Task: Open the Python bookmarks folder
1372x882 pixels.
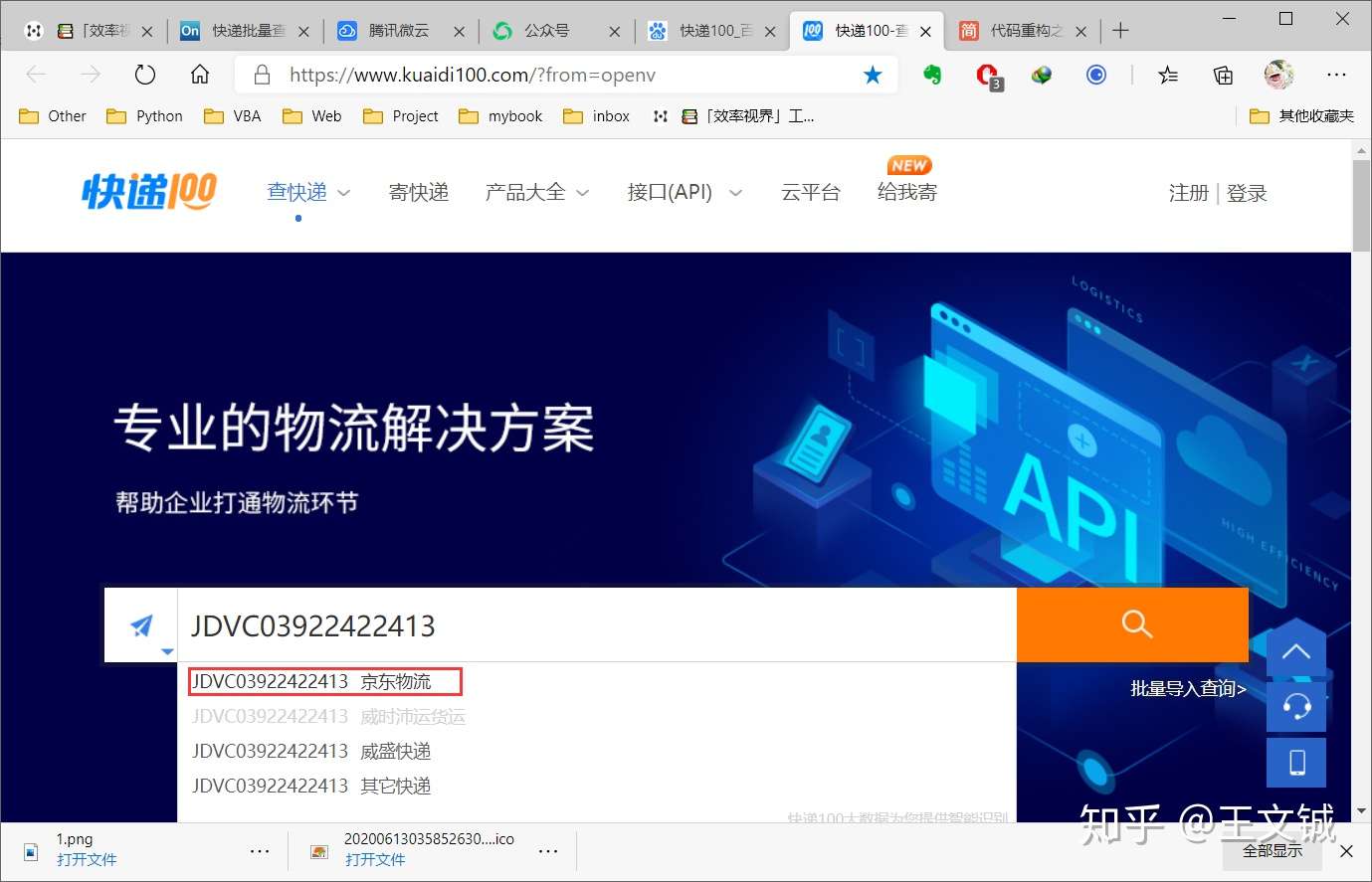Action: [x=145, y=116]
